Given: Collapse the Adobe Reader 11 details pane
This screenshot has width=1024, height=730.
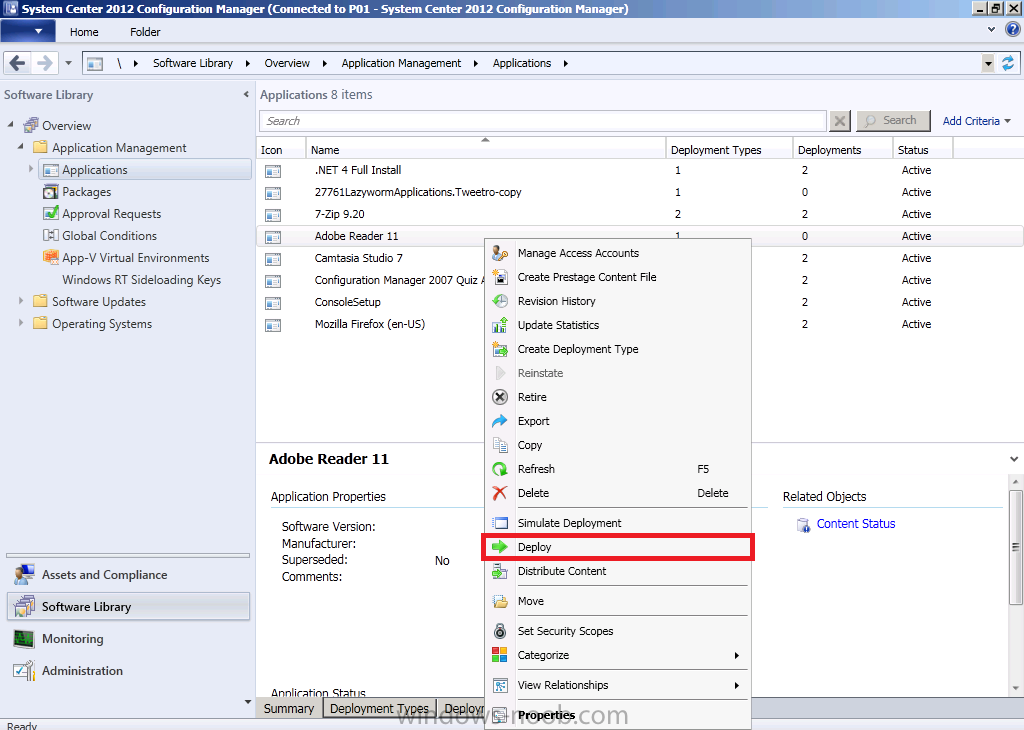Looking at the screenshot, I should [x=1014, y=460].
